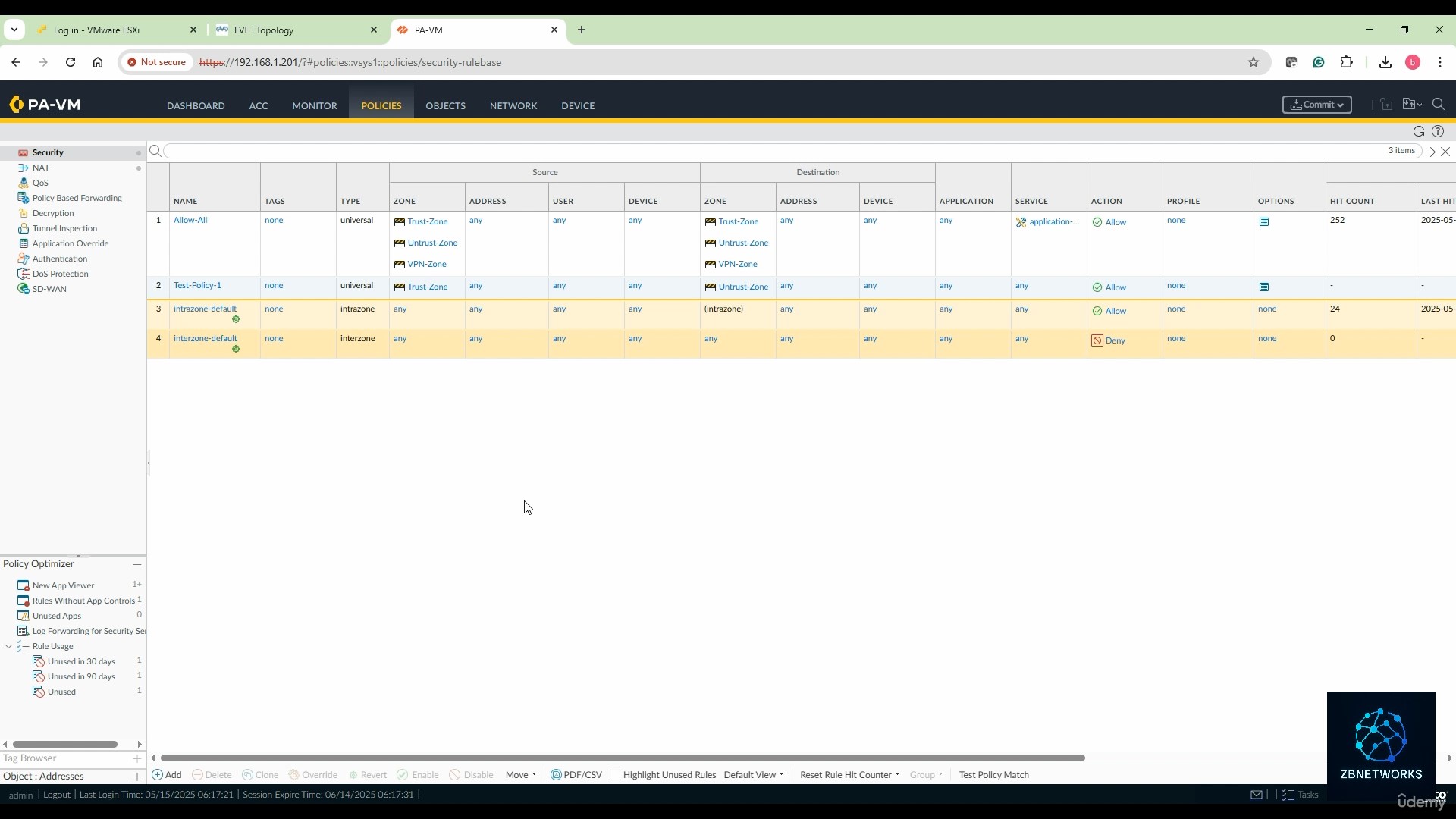Expand the Object : Addresses panel
The image size is (1456, 819).
coord(137,777)
